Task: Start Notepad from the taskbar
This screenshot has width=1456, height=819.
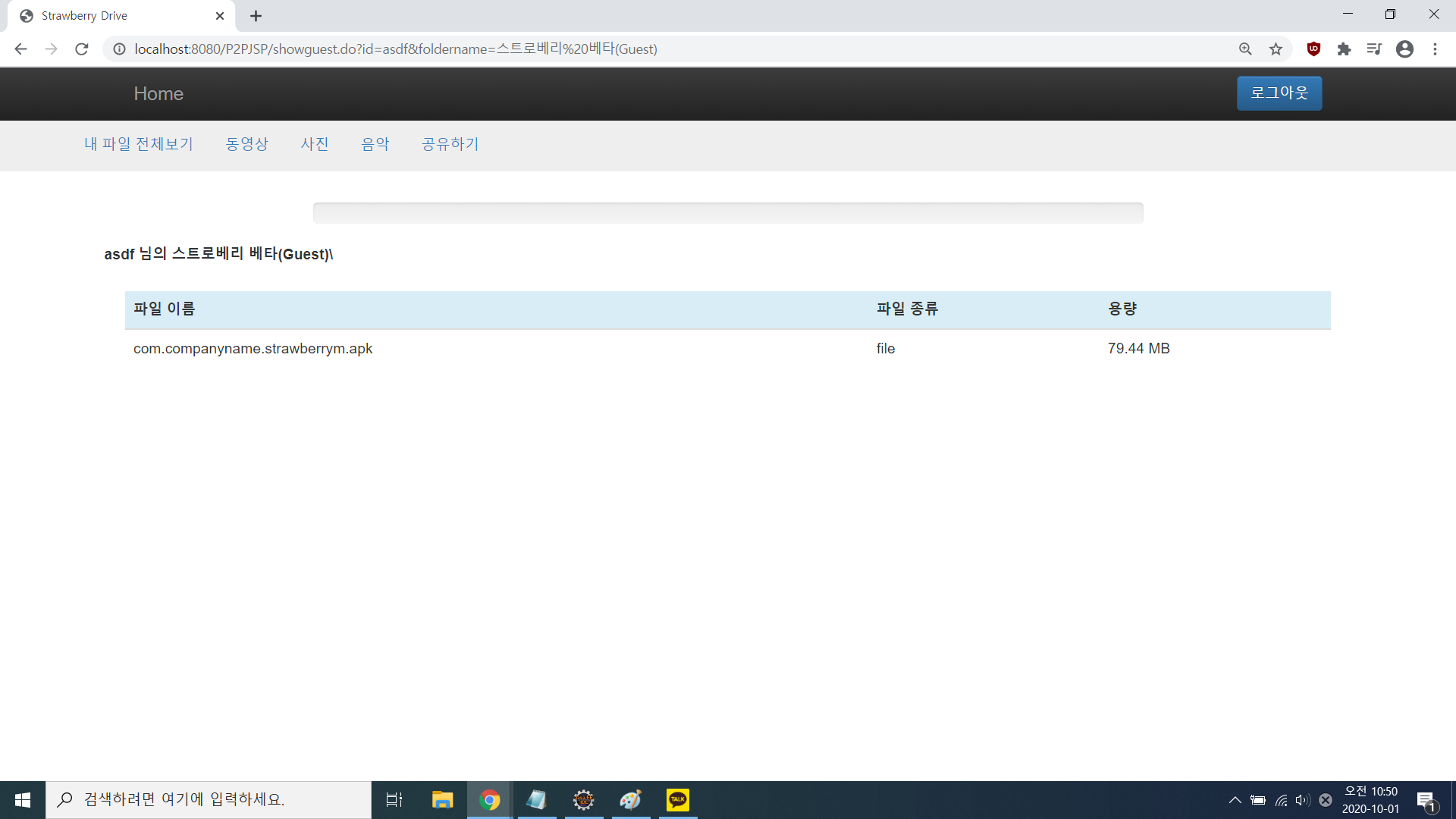Action: 536,799
